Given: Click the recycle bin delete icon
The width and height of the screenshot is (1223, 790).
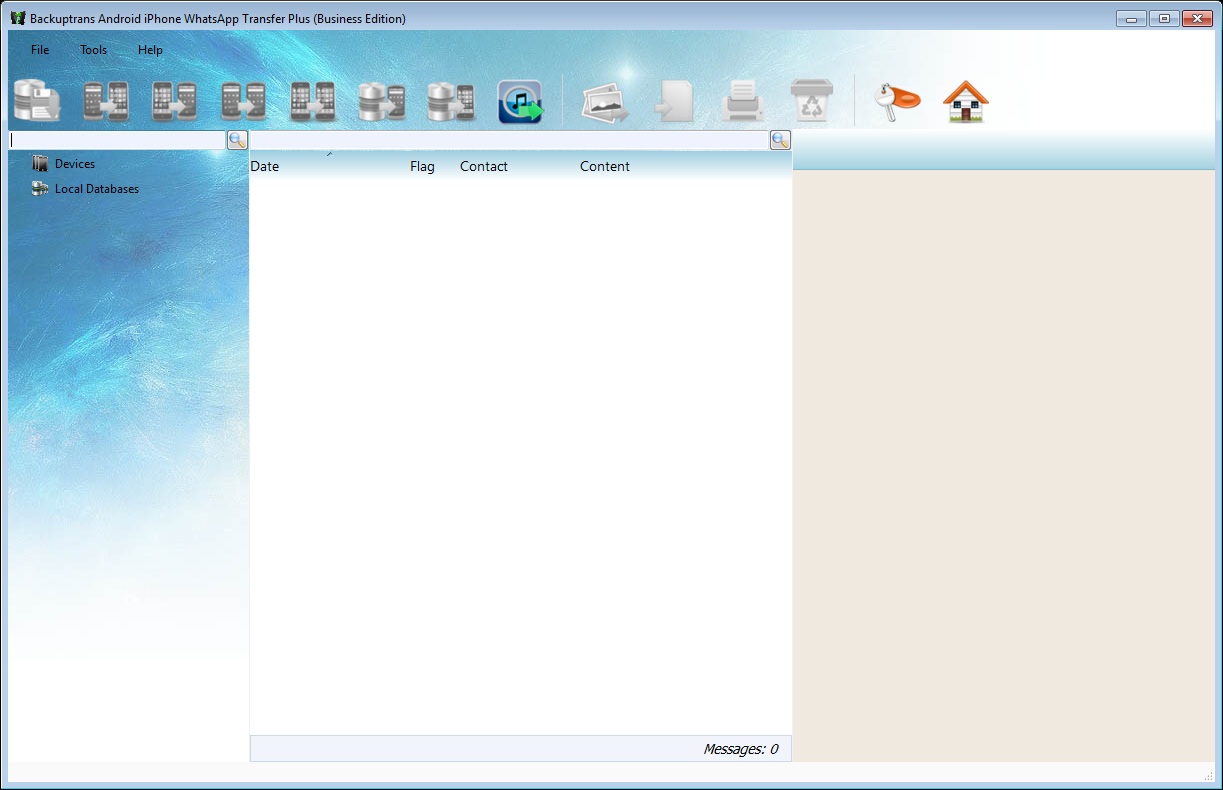Looking at the screenshot, I should [811, 102].
